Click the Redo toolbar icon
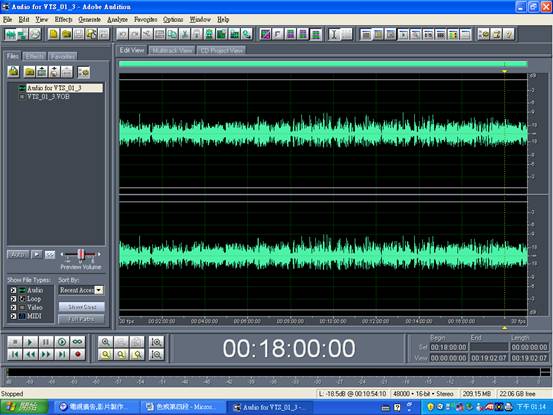This screenshot has width=553, height=415. pos(134,34)
